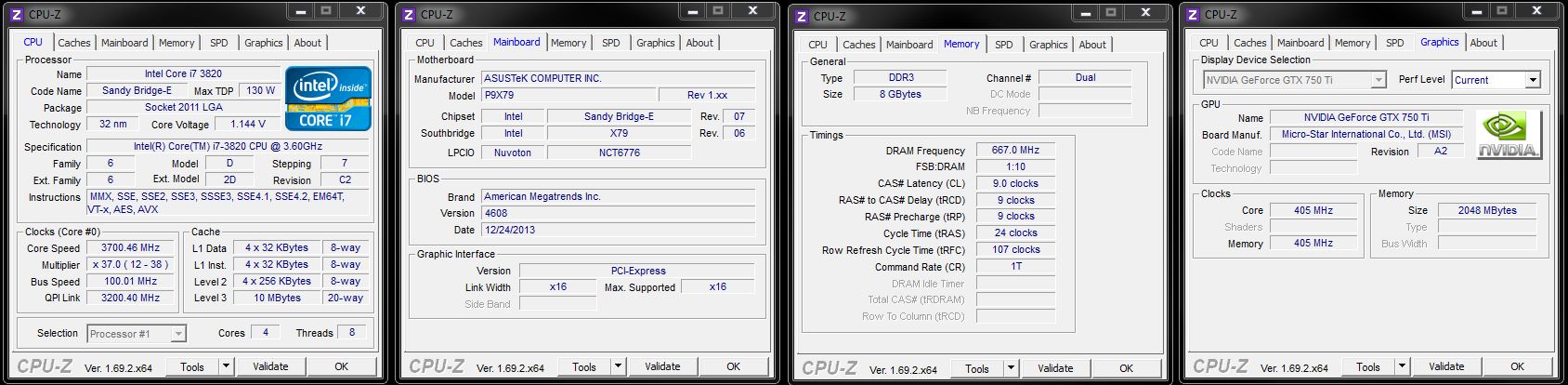The width and height of the screenshot is (1568, 385).
Task: Click Validate button in Memory window
Action: [1055, 368]
